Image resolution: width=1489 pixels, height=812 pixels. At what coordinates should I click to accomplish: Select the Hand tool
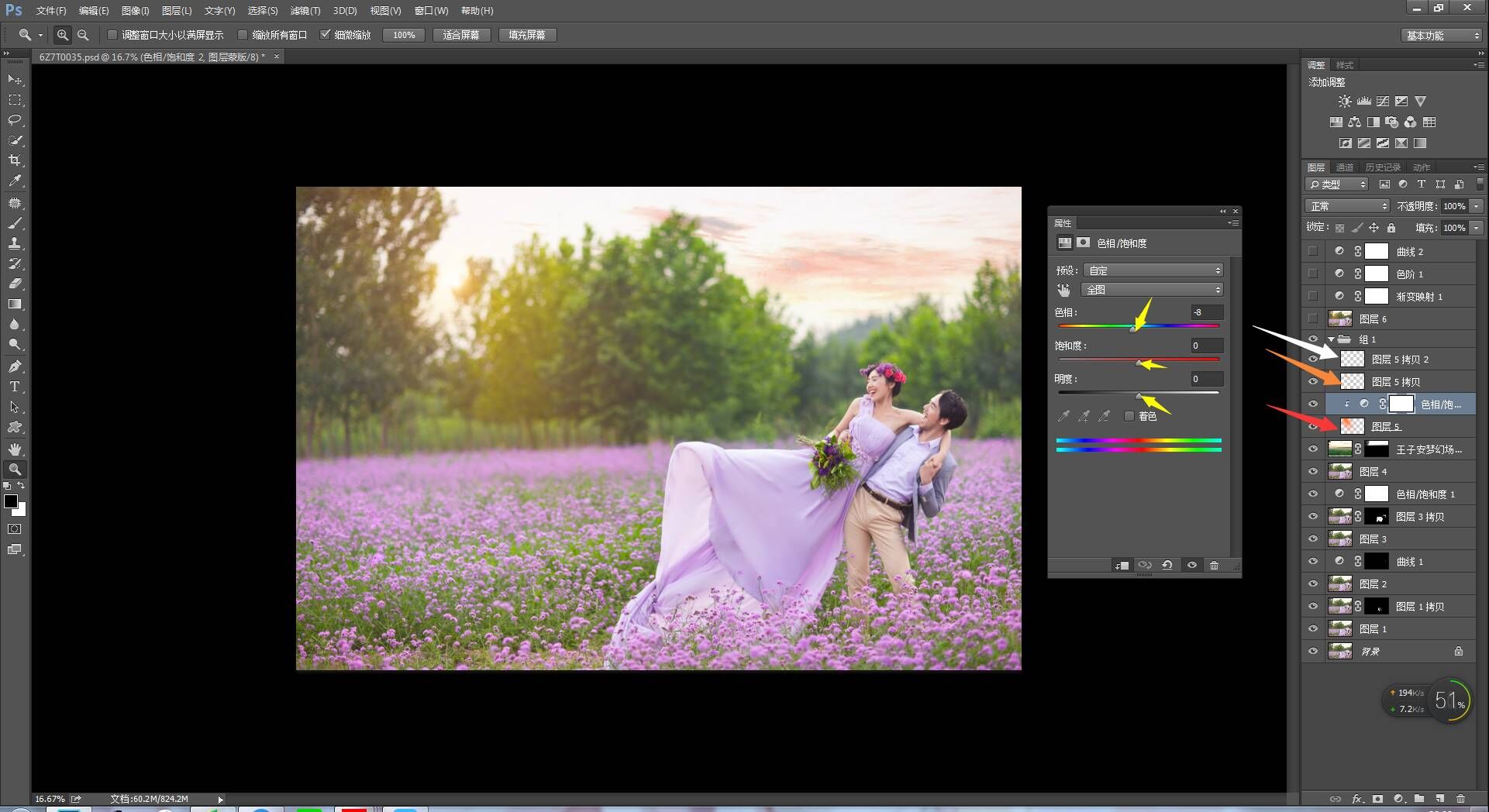pyautogui.click(x=15, y=449)
